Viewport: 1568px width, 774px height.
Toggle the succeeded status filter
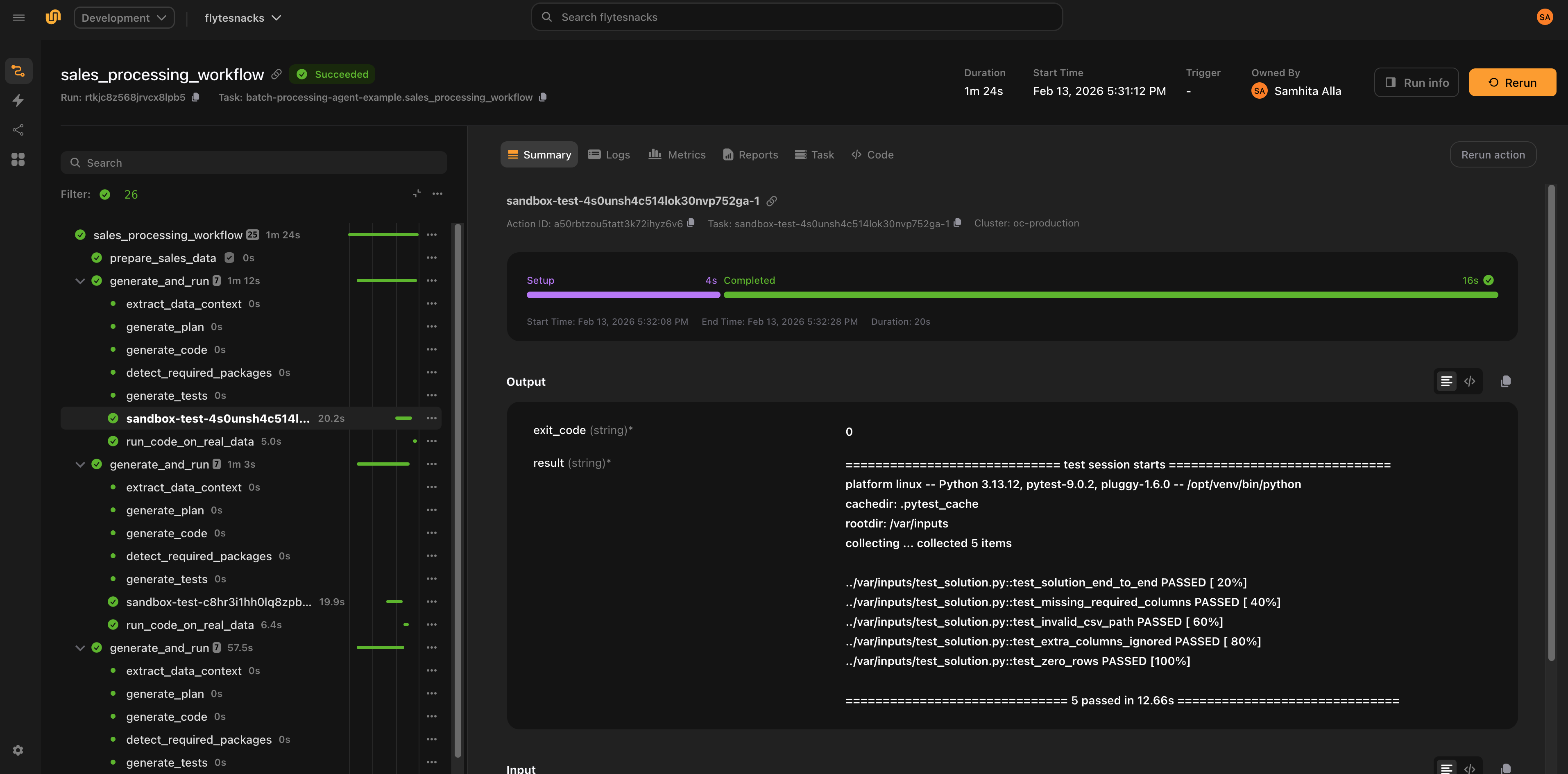coord(105,195)
